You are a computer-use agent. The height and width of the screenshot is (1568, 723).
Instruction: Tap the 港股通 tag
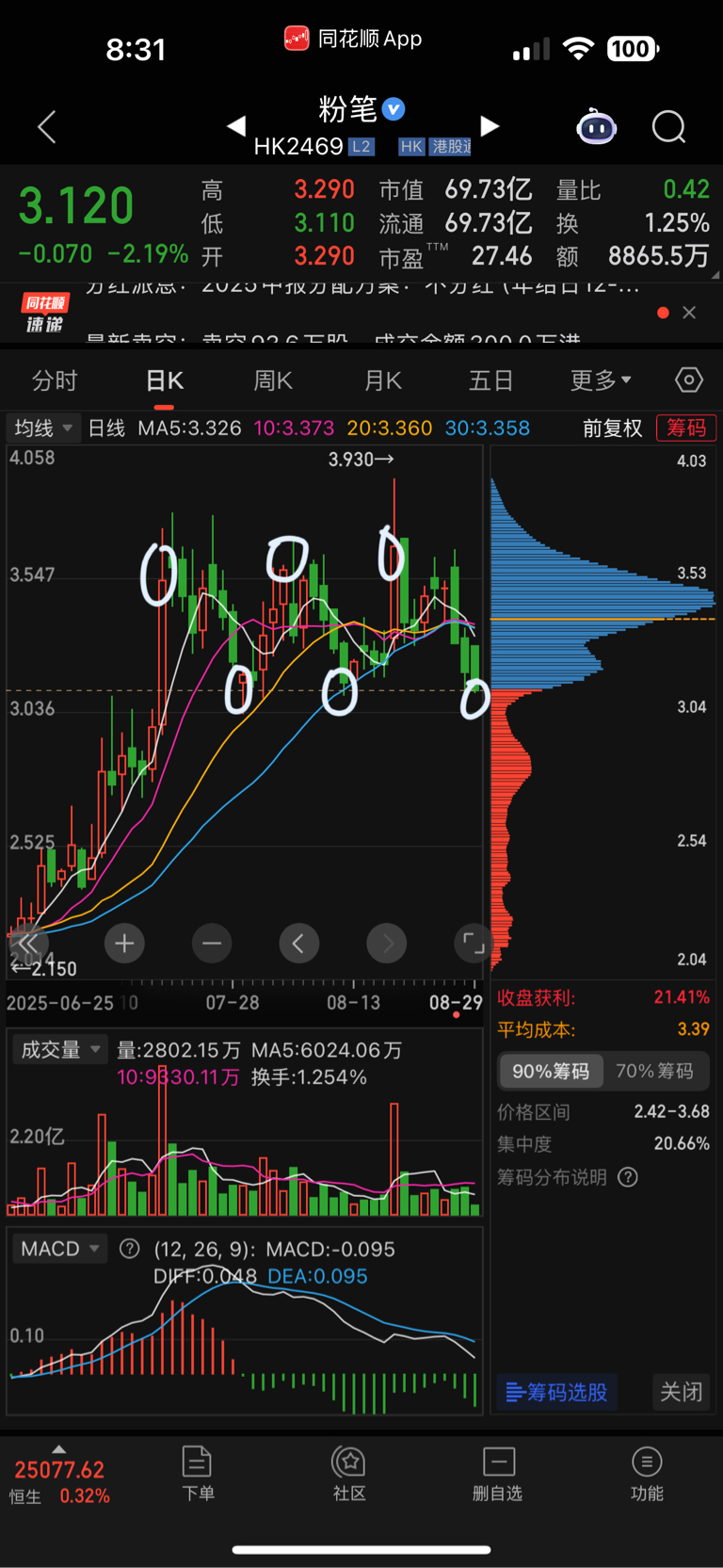pyautogui.click(x=450, y=147)
